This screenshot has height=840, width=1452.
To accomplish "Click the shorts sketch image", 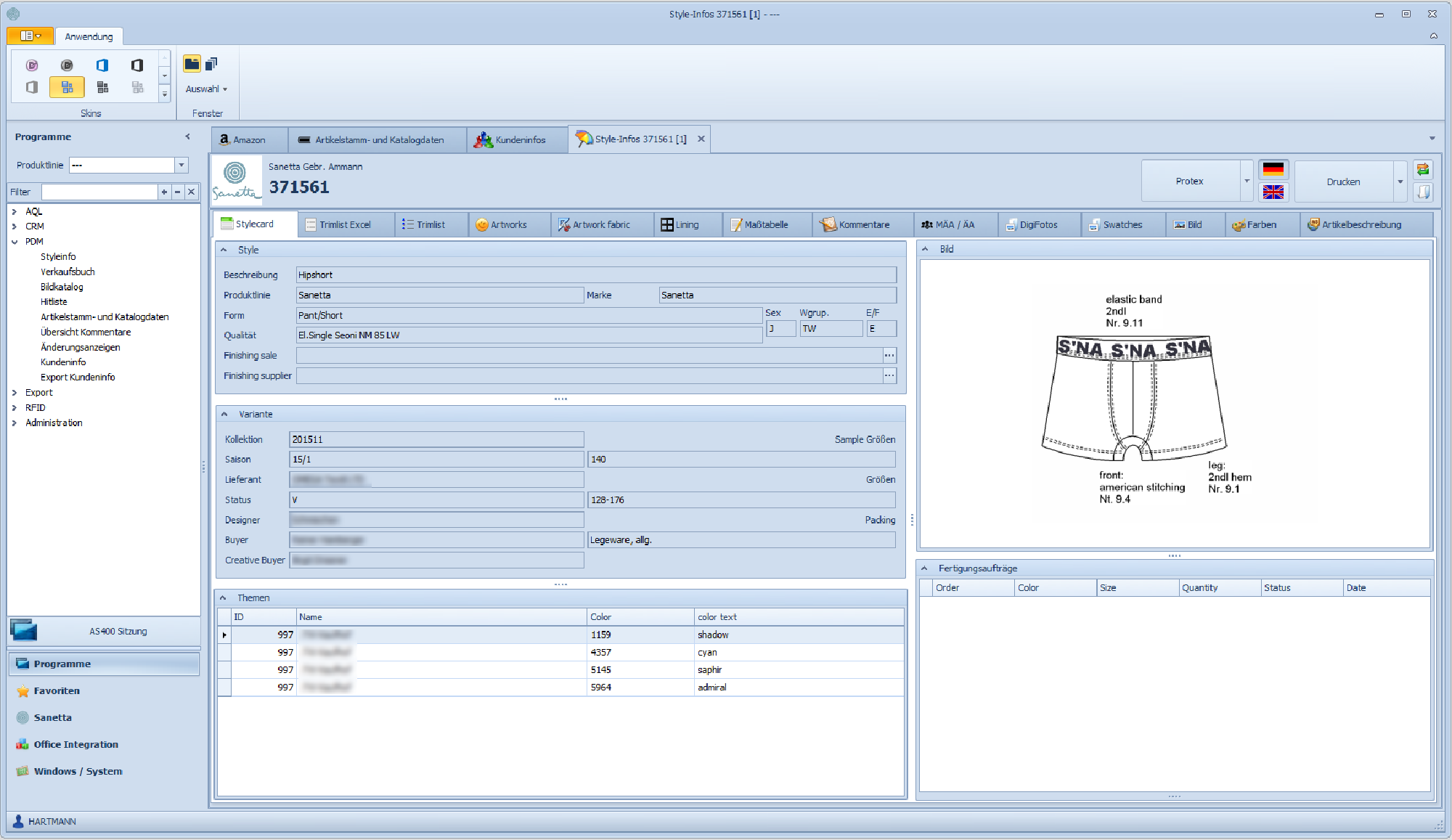I will click(x=1134, y=398).
